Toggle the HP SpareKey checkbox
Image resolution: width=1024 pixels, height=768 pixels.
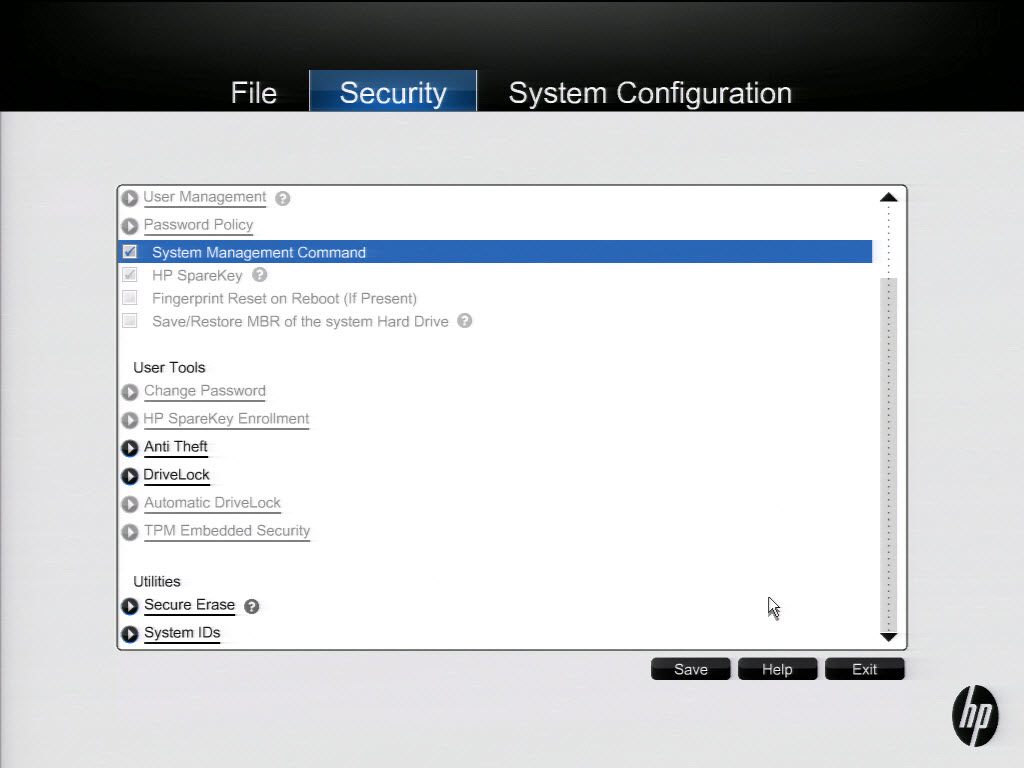click(x=130, y=275)
